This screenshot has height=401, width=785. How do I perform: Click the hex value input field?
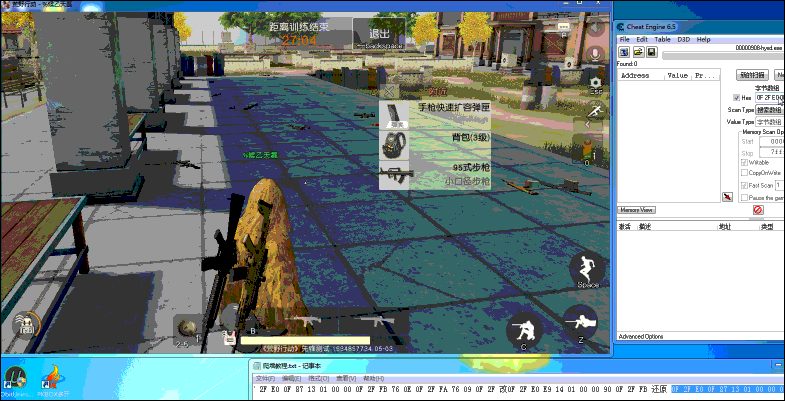[769, 98]
